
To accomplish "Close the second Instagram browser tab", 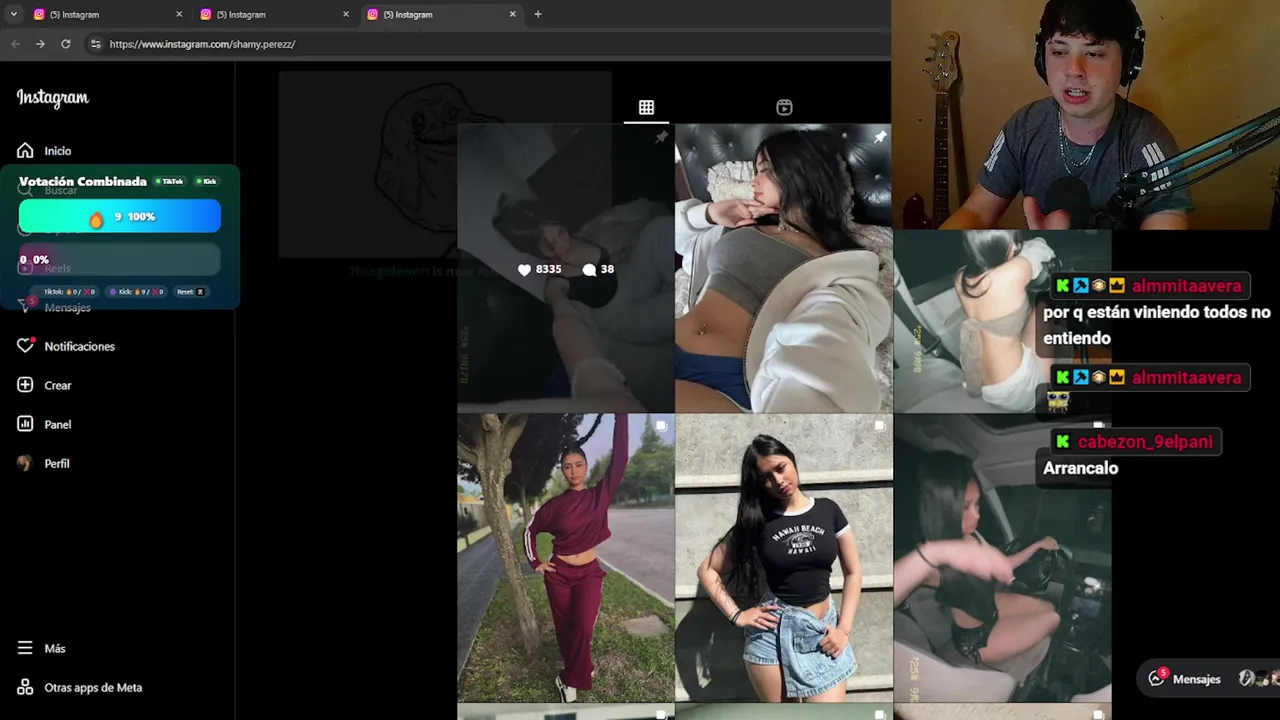I will (346, 14).
